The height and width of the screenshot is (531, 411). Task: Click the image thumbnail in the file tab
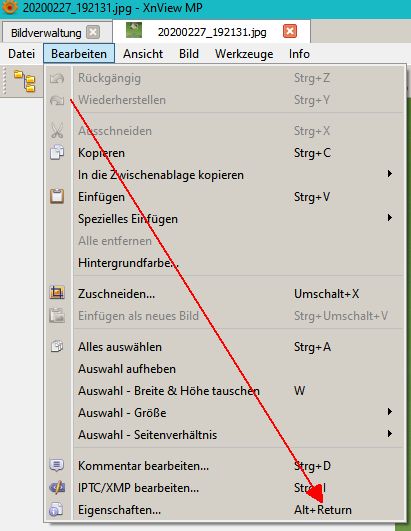[134, 30]
